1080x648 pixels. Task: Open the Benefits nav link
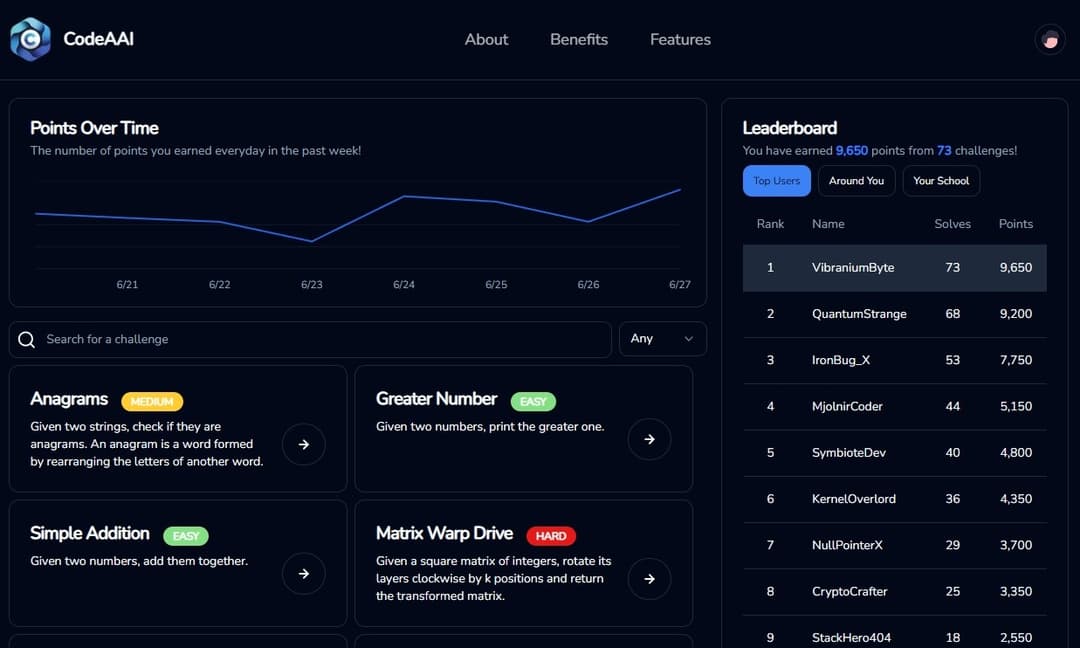(579, 39)
